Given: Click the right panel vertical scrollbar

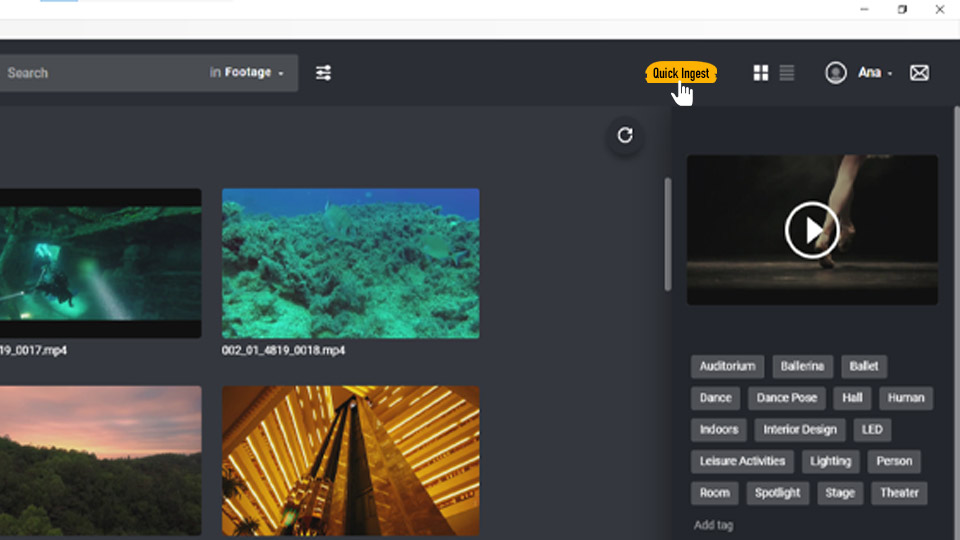Looking at the screenshot, I should pos(956,323).
